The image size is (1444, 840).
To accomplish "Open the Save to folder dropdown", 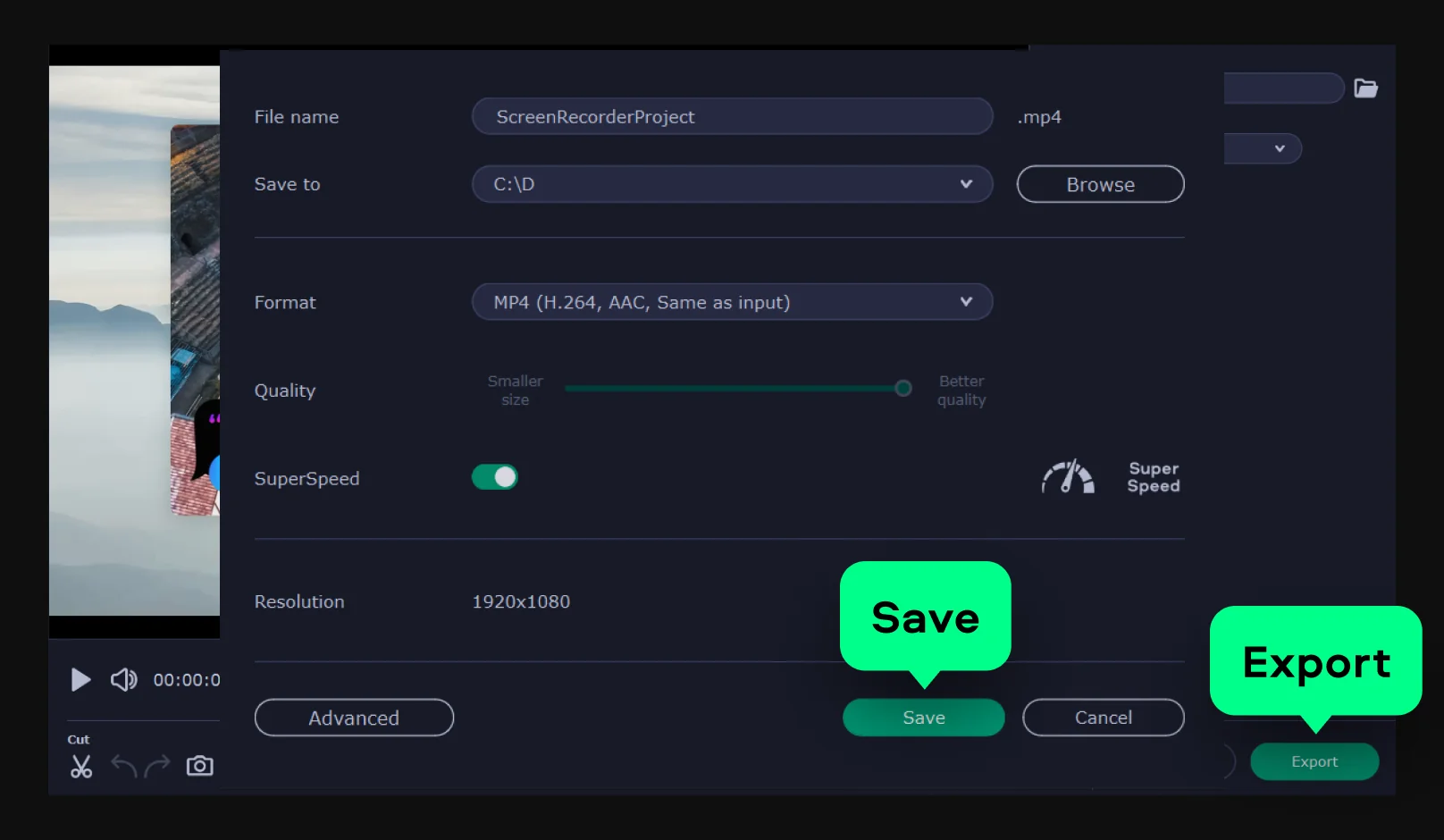I will [x=732, y=184].
